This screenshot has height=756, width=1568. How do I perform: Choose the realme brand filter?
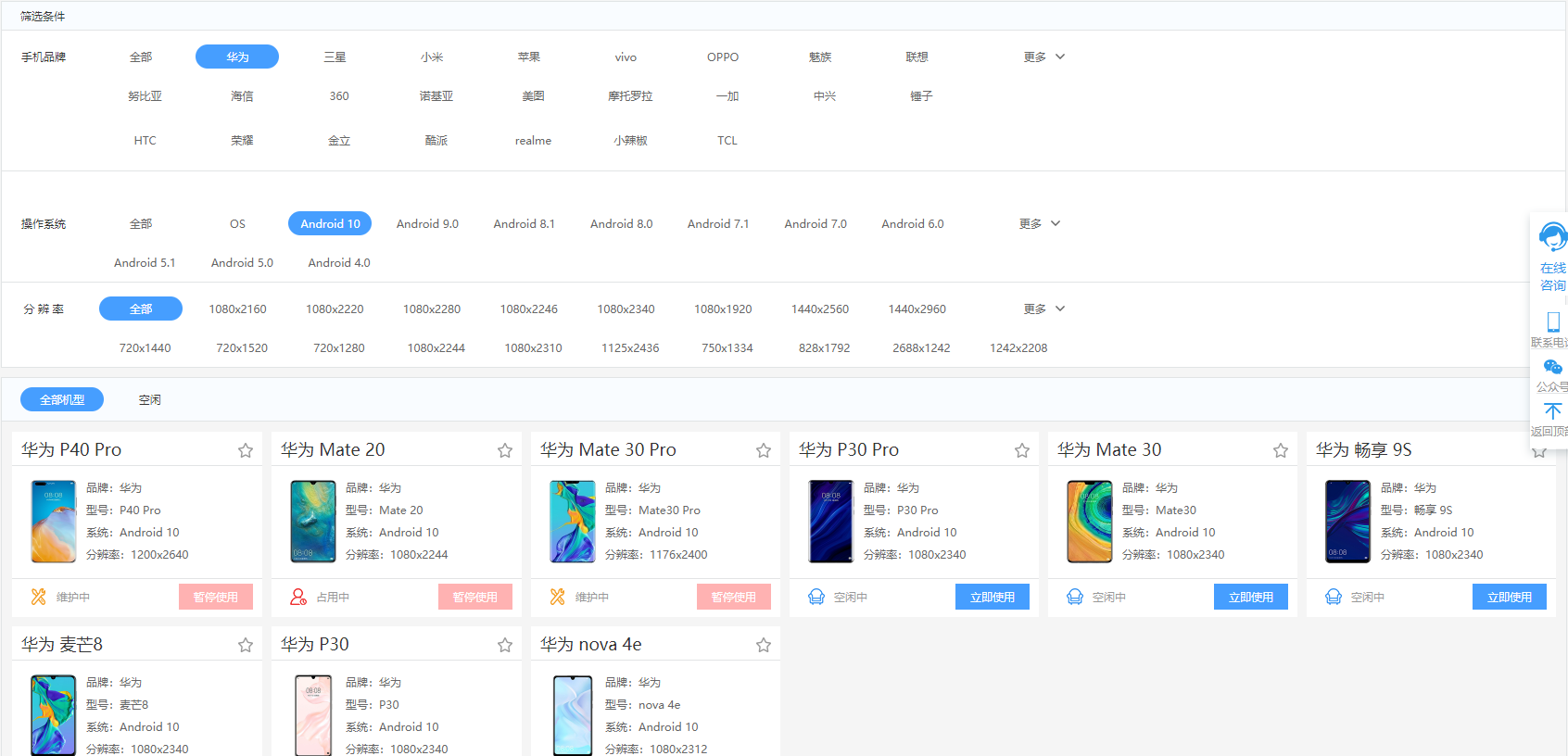533,140
